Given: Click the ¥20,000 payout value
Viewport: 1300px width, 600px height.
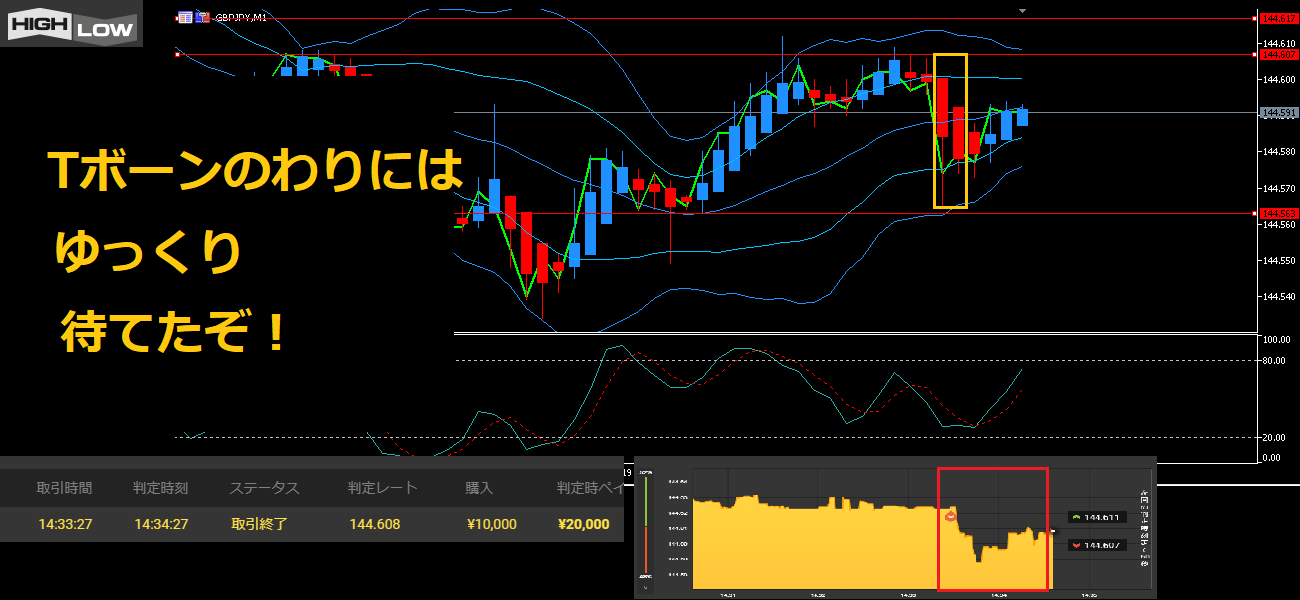Looking at the screenshot, I should (583, 524).
